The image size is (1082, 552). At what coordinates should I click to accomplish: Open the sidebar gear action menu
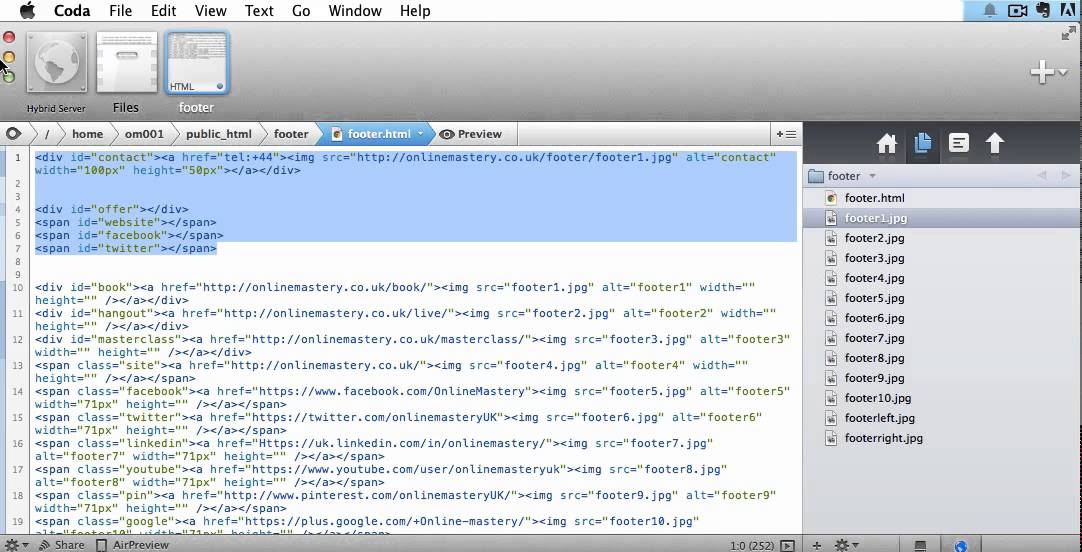pyautogui.click(x=846, y=546)
